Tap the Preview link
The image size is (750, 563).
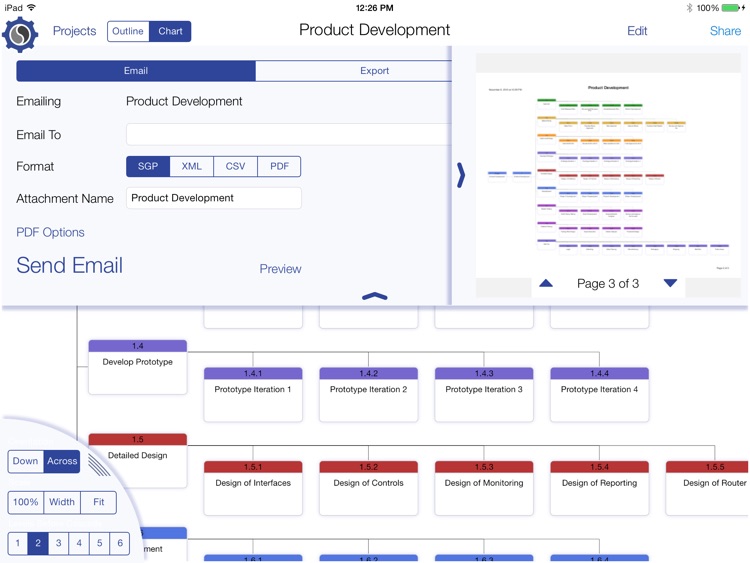[280, 269]
